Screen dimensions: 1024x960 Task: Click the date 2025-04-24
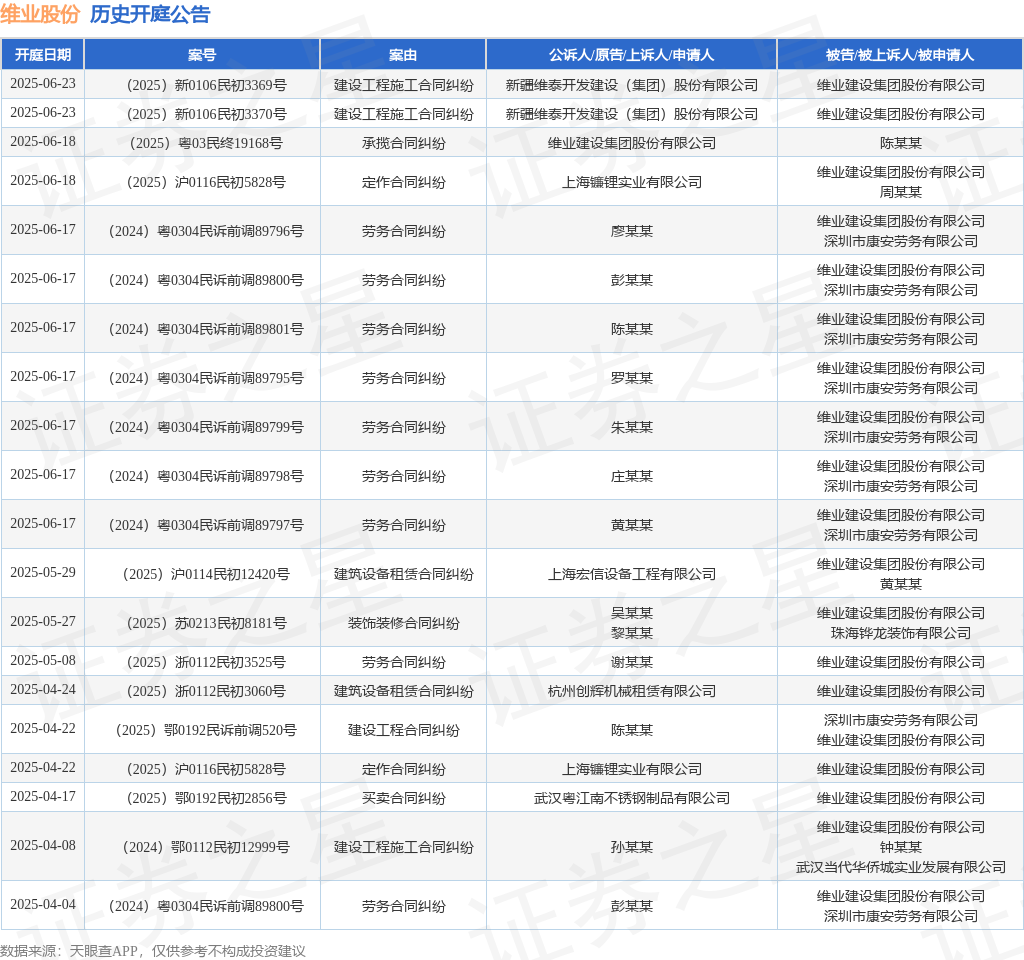43,689
